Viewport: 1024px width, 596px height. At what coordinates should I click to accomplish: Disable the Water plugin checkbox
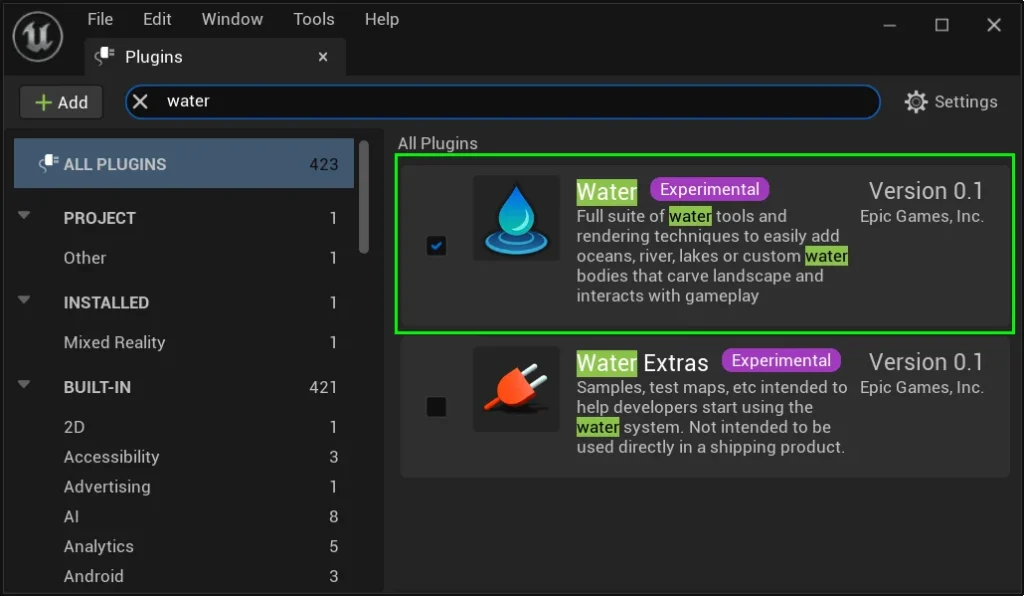pos(436,245)
